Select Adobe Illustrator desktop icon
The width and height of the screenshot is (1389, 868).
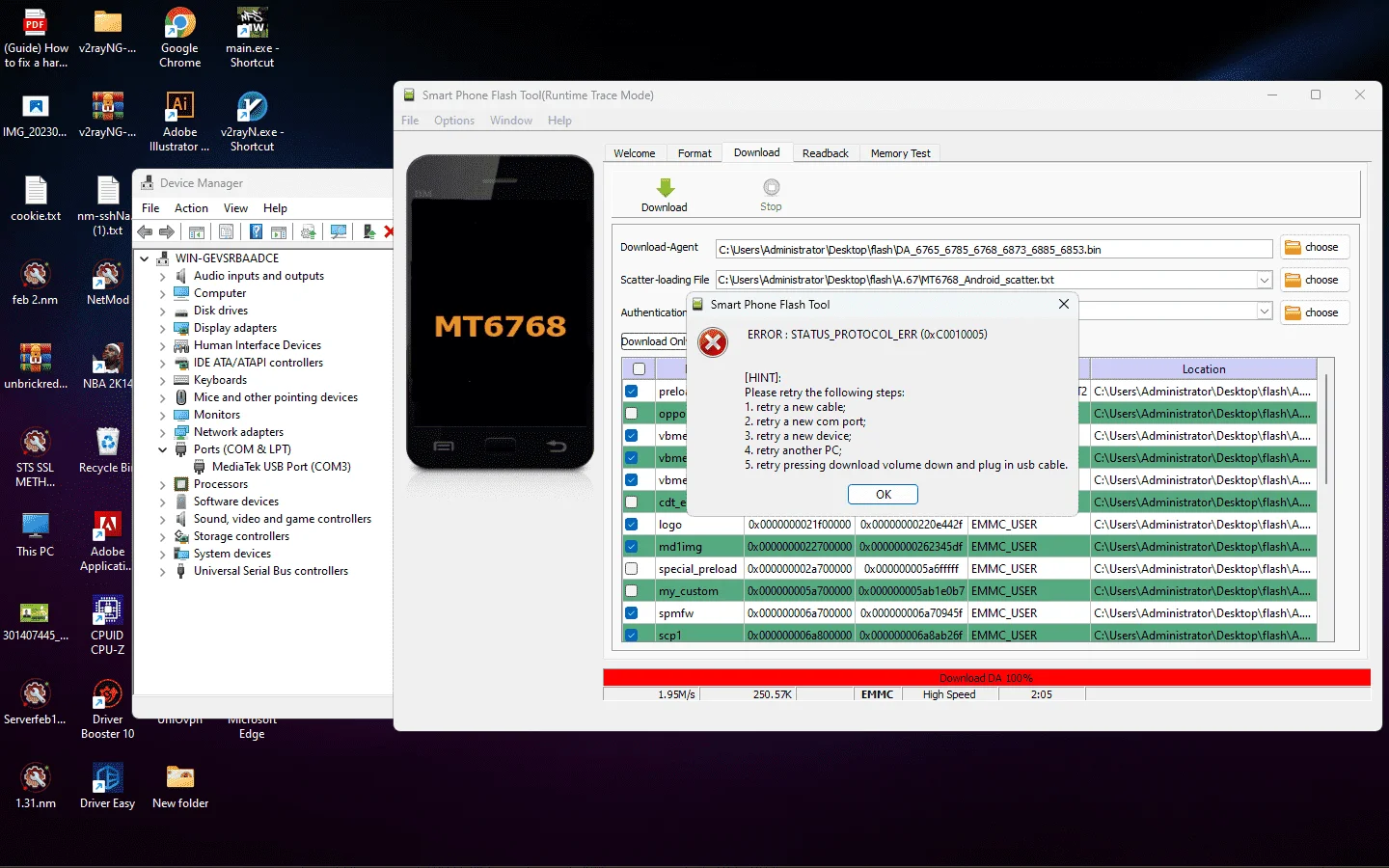[x=179, y=122]
